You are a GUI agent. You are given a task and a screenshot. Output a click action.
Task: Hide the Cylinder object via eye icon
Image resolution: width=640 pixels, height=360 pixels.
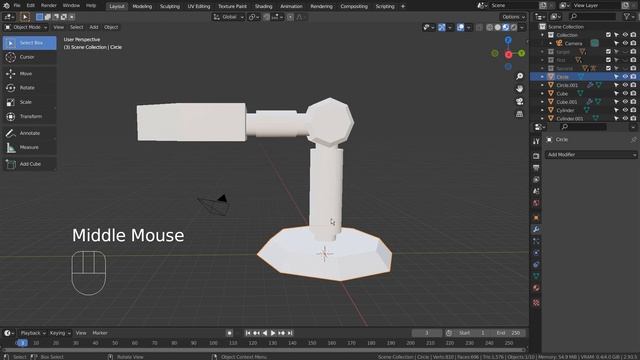[625, 110]
